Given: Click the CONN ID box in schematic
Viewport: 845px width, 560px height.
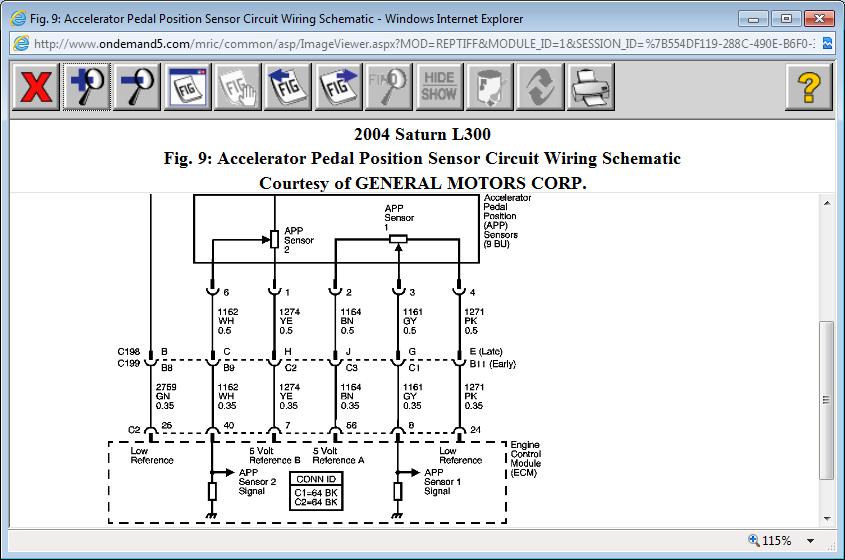Looking at the screenshot, I should [316, 490].
